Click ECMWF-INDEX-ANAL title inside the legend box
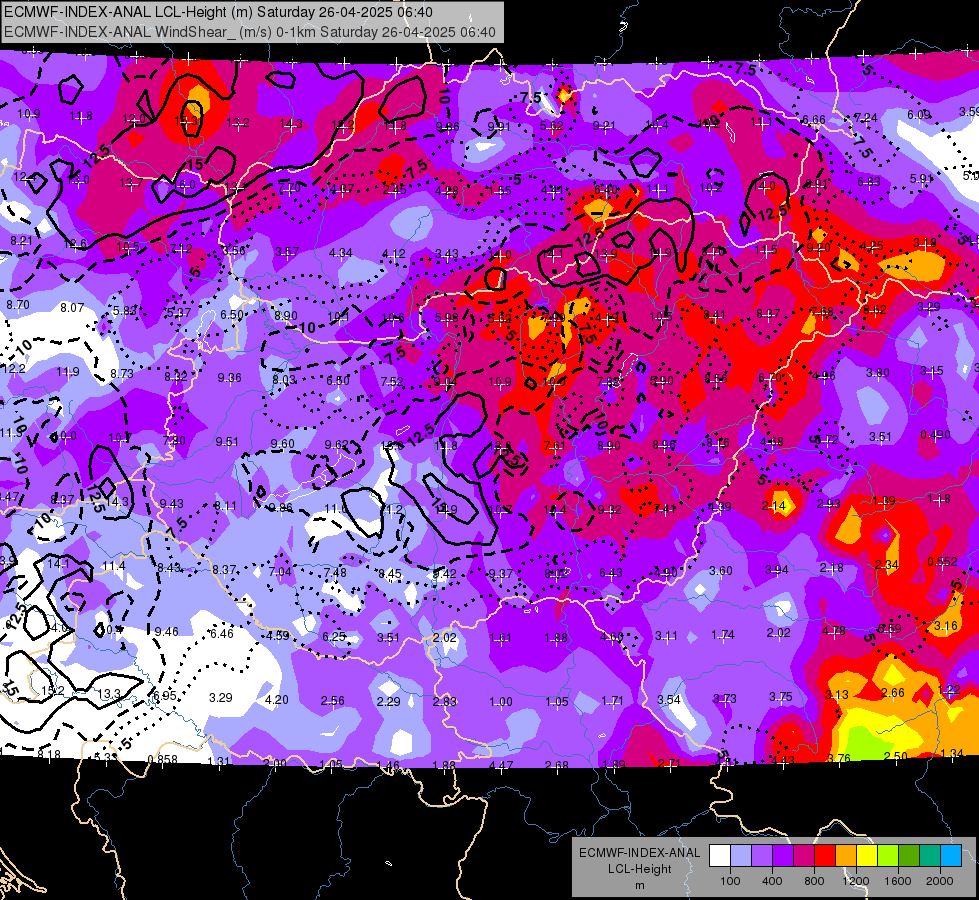 point(639,853)
